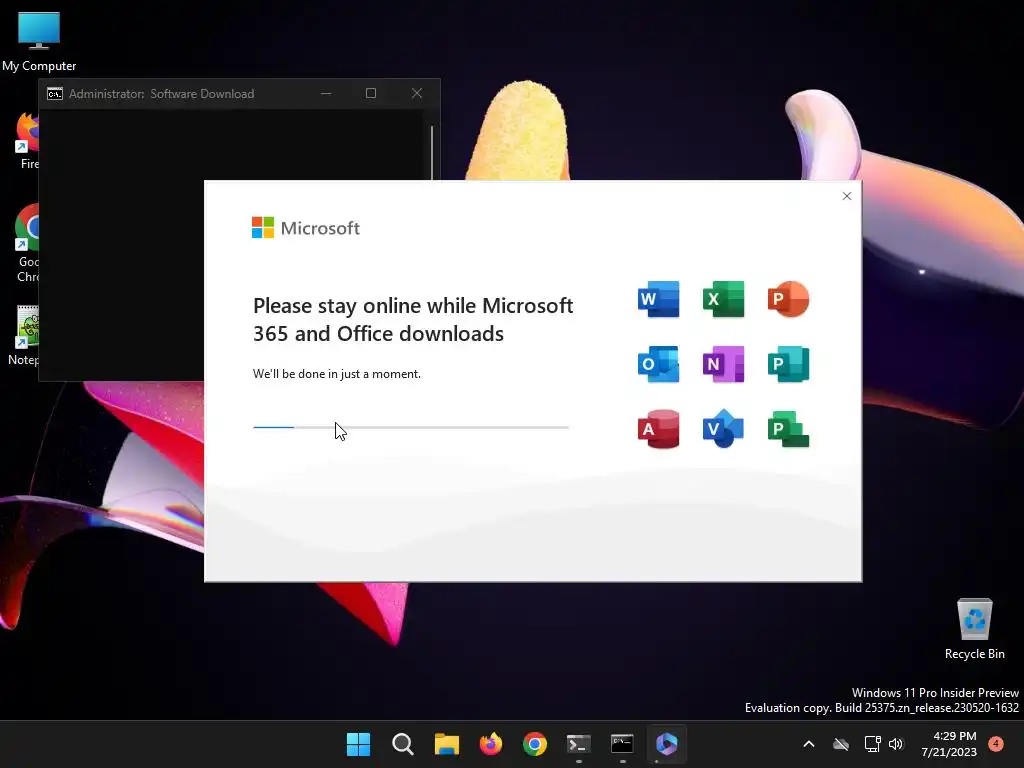Select the My Computer desktop icon
The width and height of the screenshot is (1024, 768).
pos(39,42)
